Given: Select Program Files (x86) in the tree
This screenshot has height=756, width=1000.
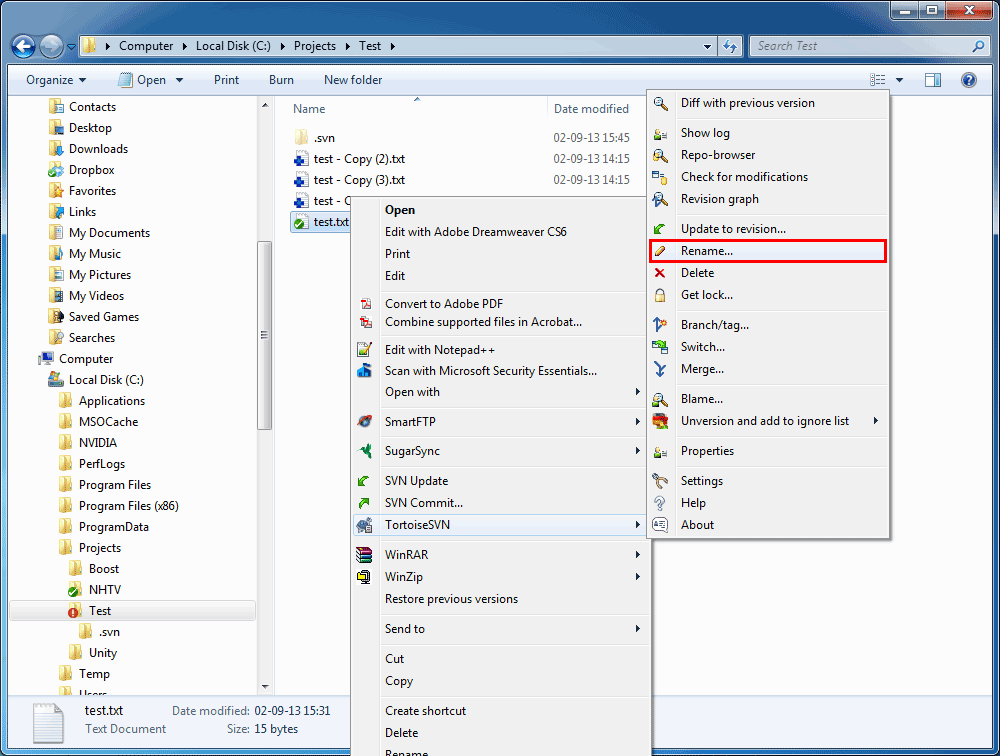Looking at the screenshot, I should click(128, 506).
